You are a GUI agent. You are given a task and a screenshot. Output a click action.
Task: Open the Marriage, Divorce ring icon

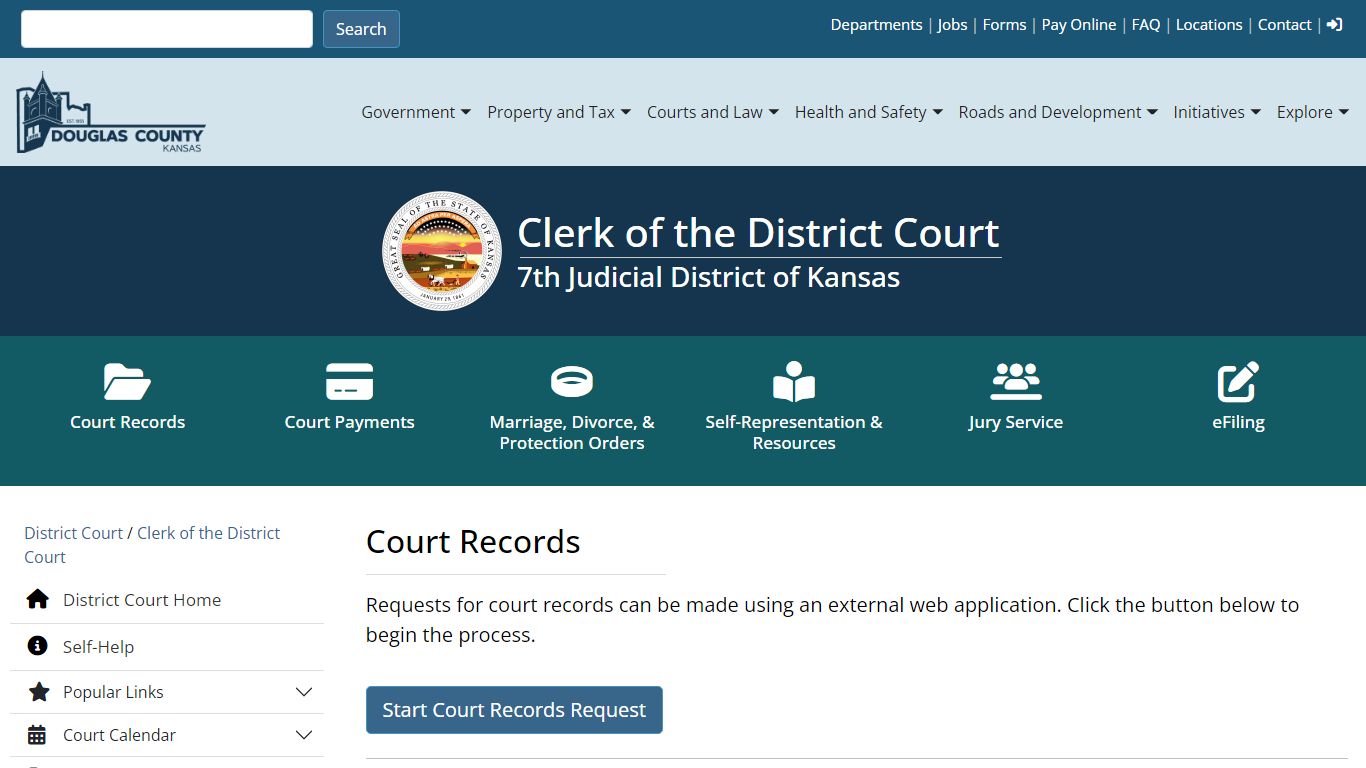[572, 382]
